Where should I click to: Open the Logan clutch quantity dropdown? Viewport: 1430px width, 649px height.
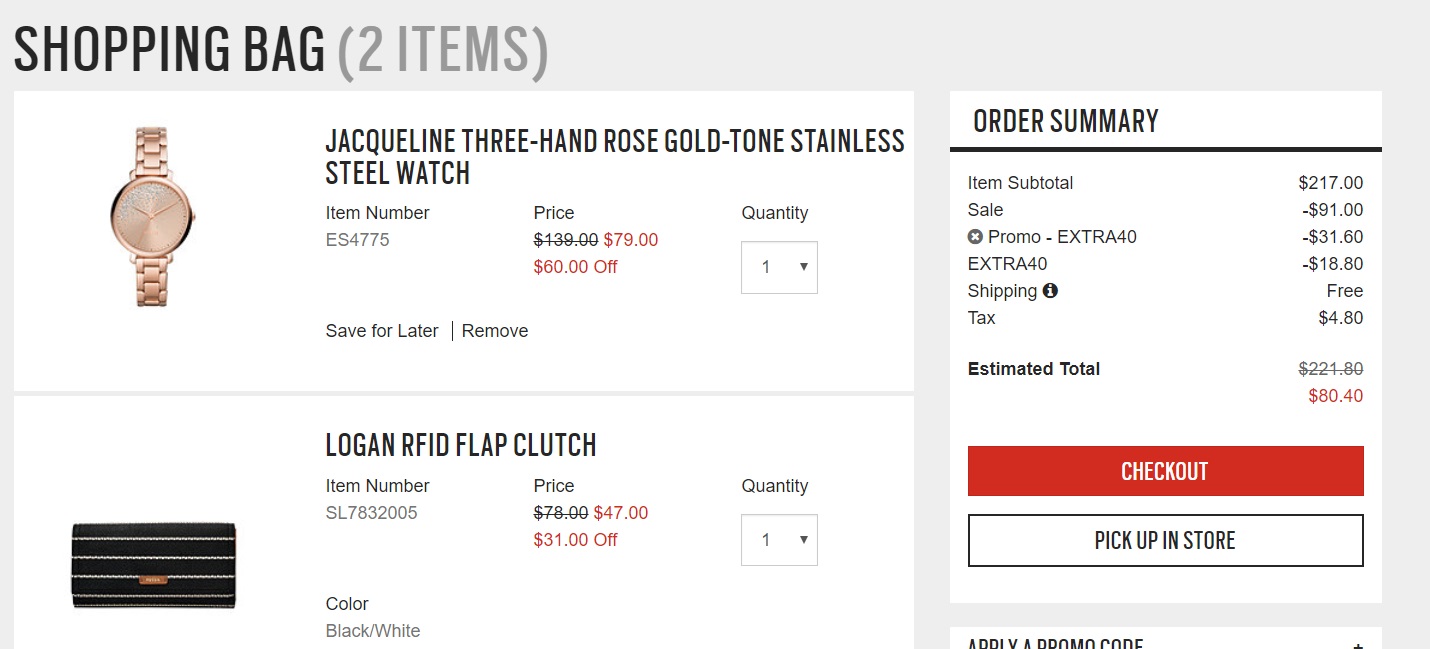click(779, 540)
